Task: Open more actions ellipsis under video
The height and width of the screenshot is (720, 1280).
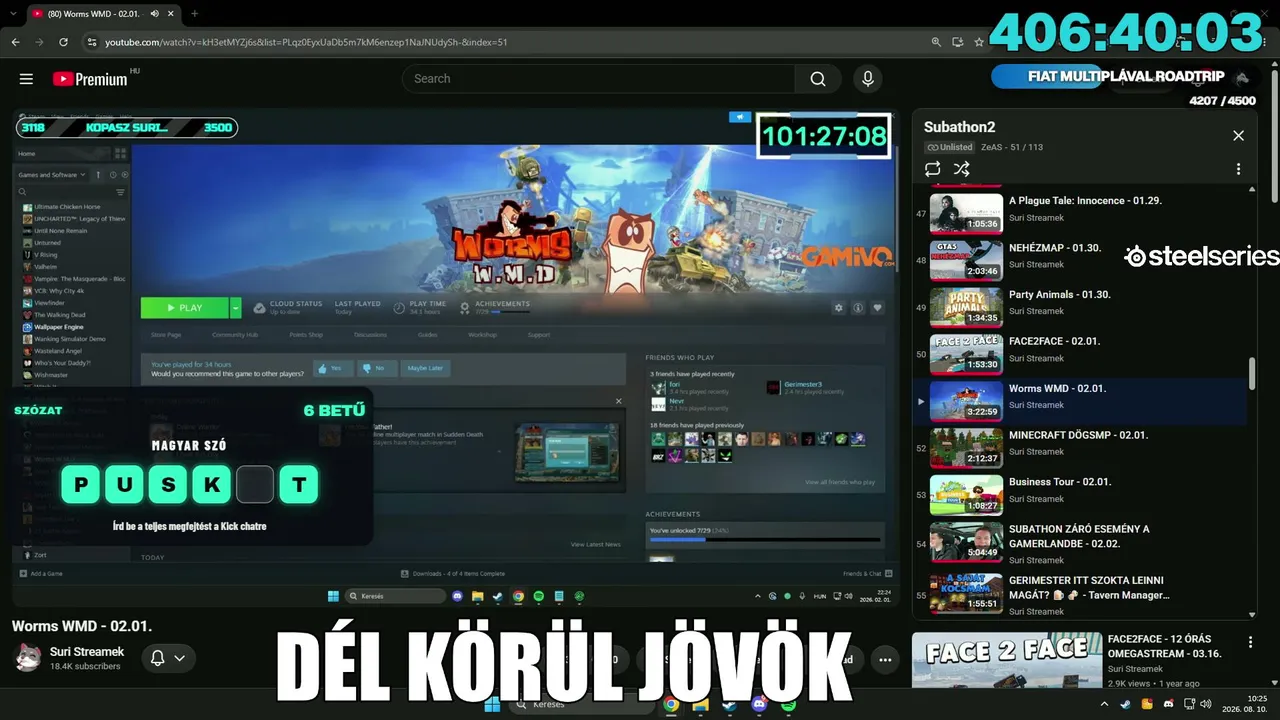Action: pyautogui.click(x=885, y=659)
